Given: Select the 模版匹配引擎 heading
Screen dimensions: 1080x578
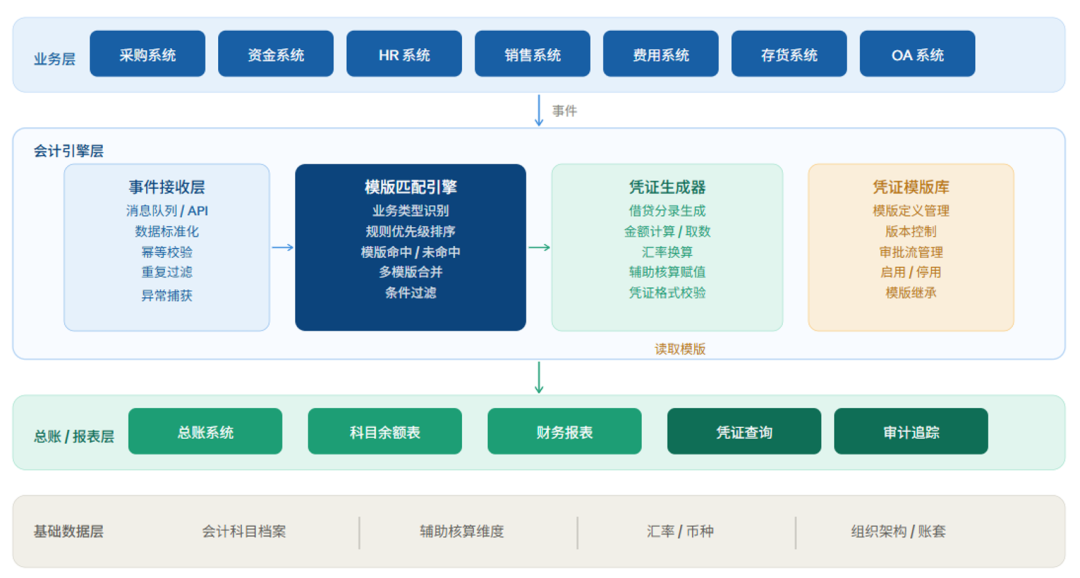Looking at the screenshot, I should coord(411,187).
